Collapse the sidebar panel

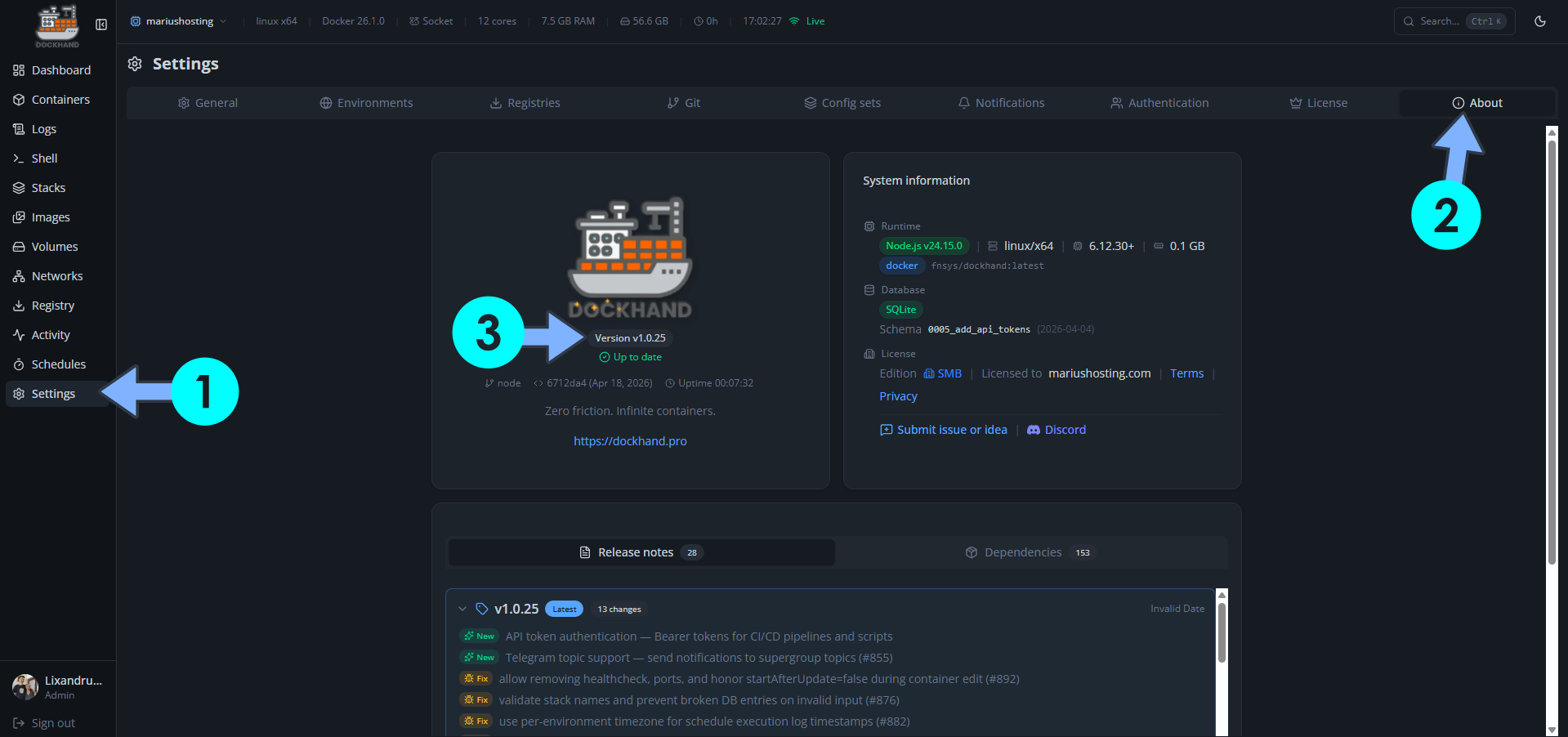(x=101, y=25)
